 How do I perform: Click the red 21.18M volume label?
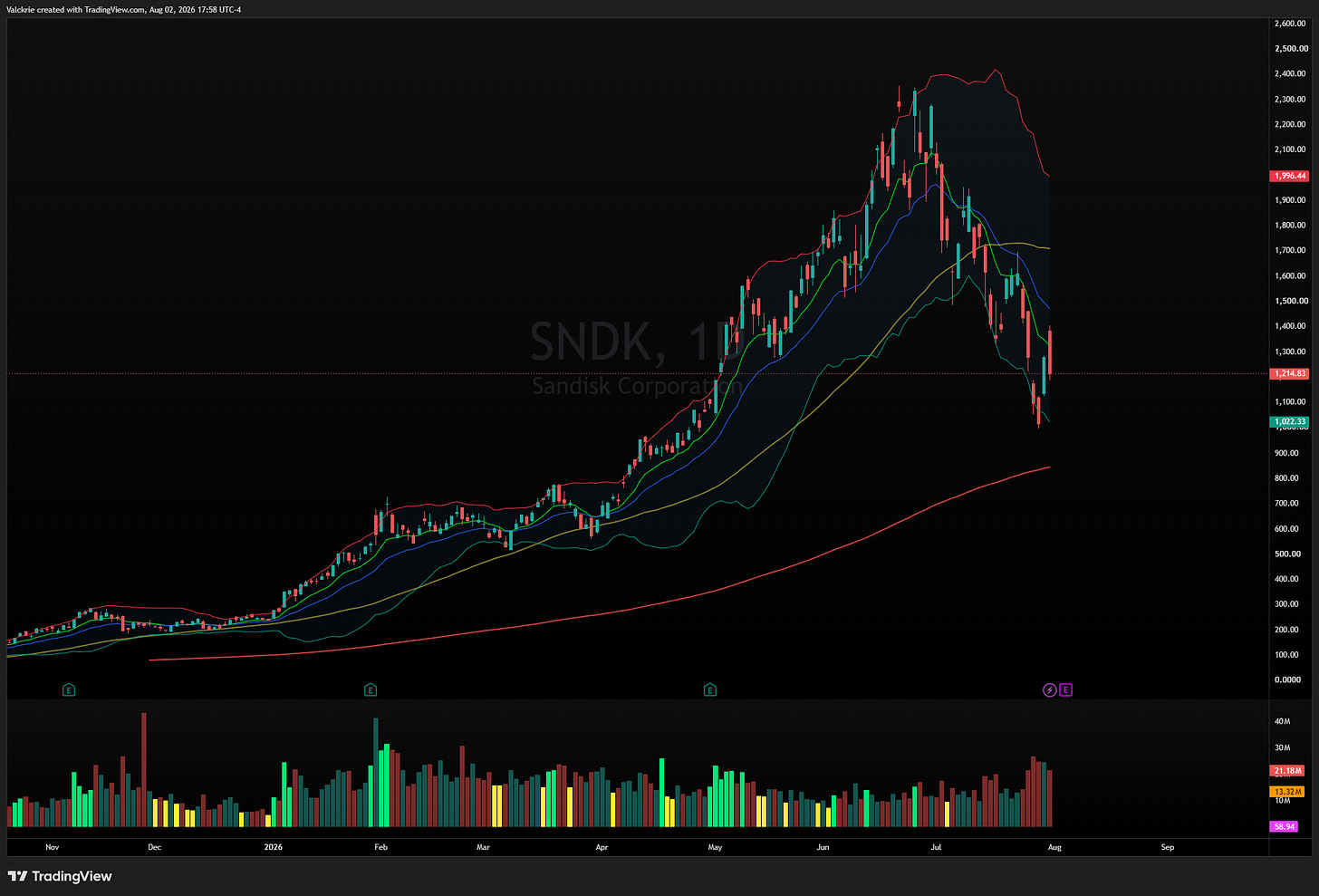[x=1287, y=771]
